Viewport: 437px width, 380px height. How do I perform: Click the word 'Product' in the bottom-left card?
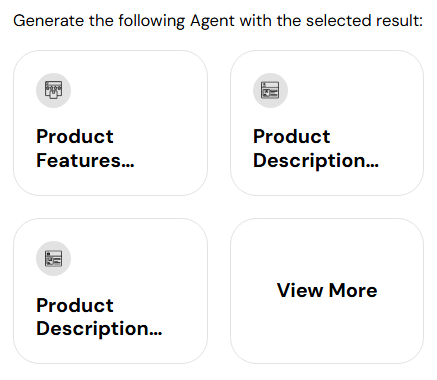coord(75,305)
